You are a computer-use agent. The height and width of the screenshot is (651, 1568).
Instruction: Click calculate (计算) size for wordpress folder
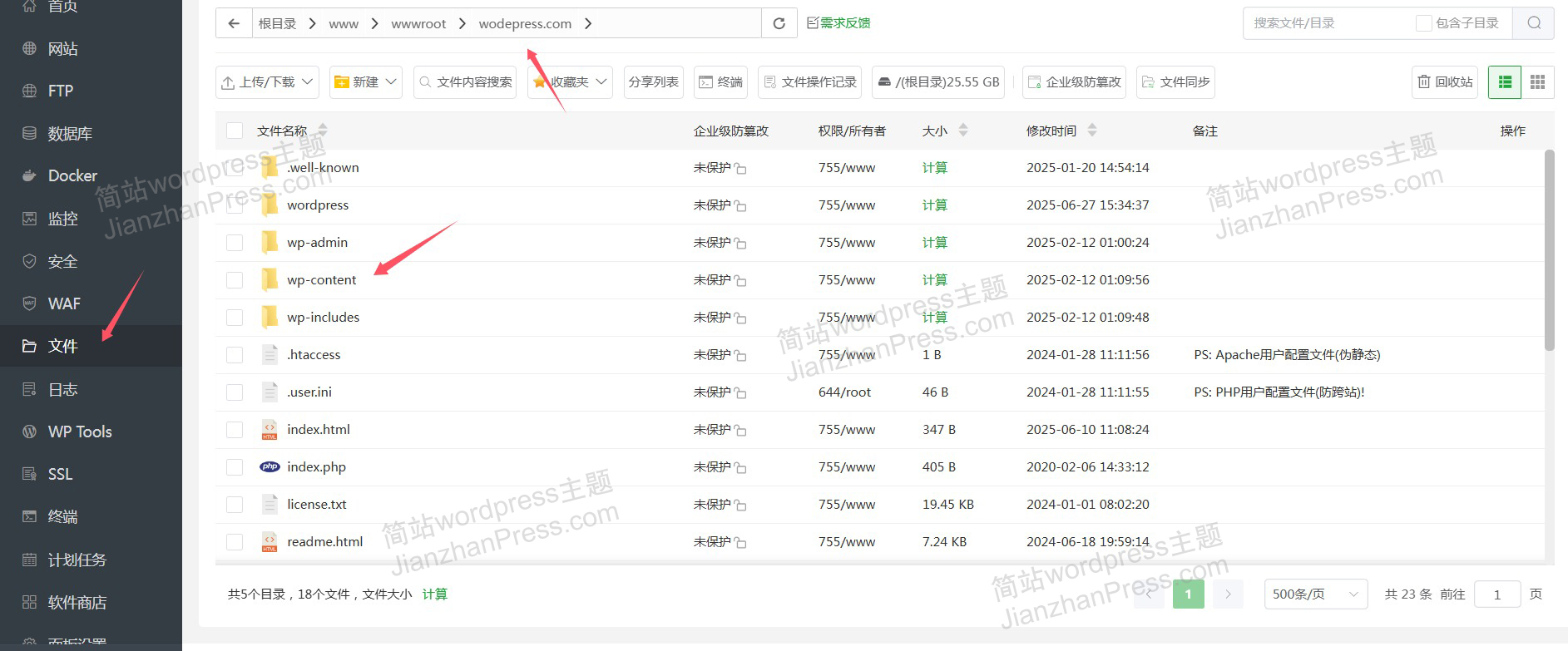coord(934,205)
